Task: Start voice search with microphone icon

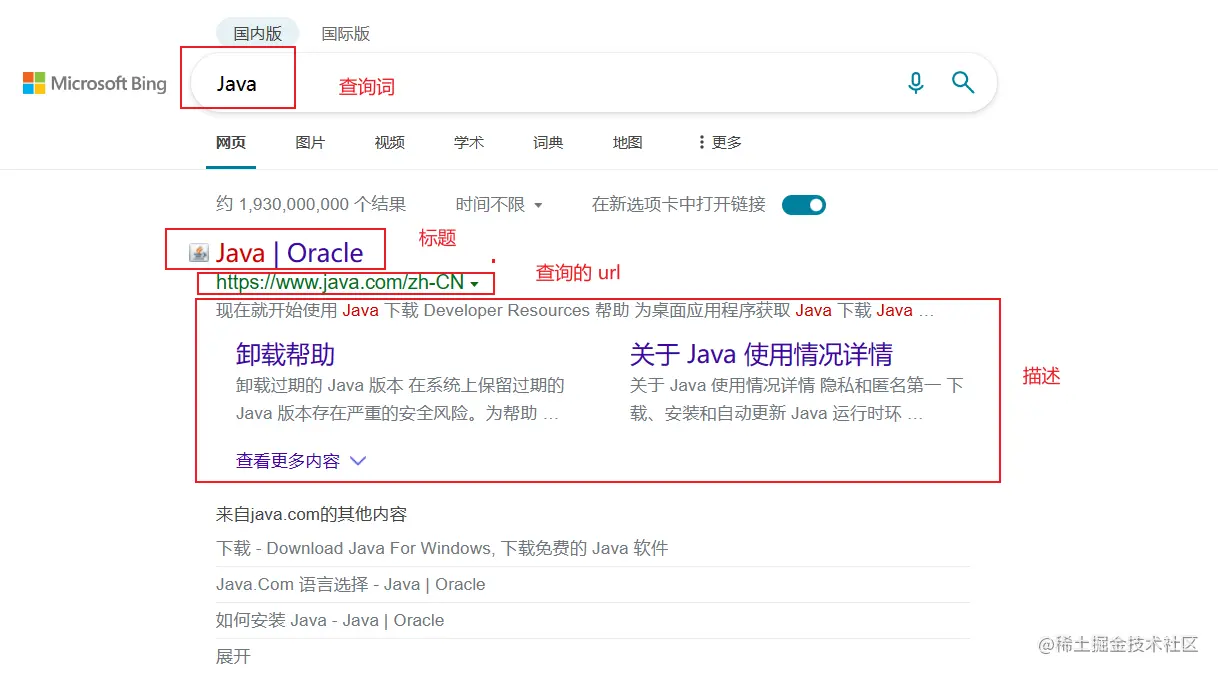Action: [x=916, y=83]
